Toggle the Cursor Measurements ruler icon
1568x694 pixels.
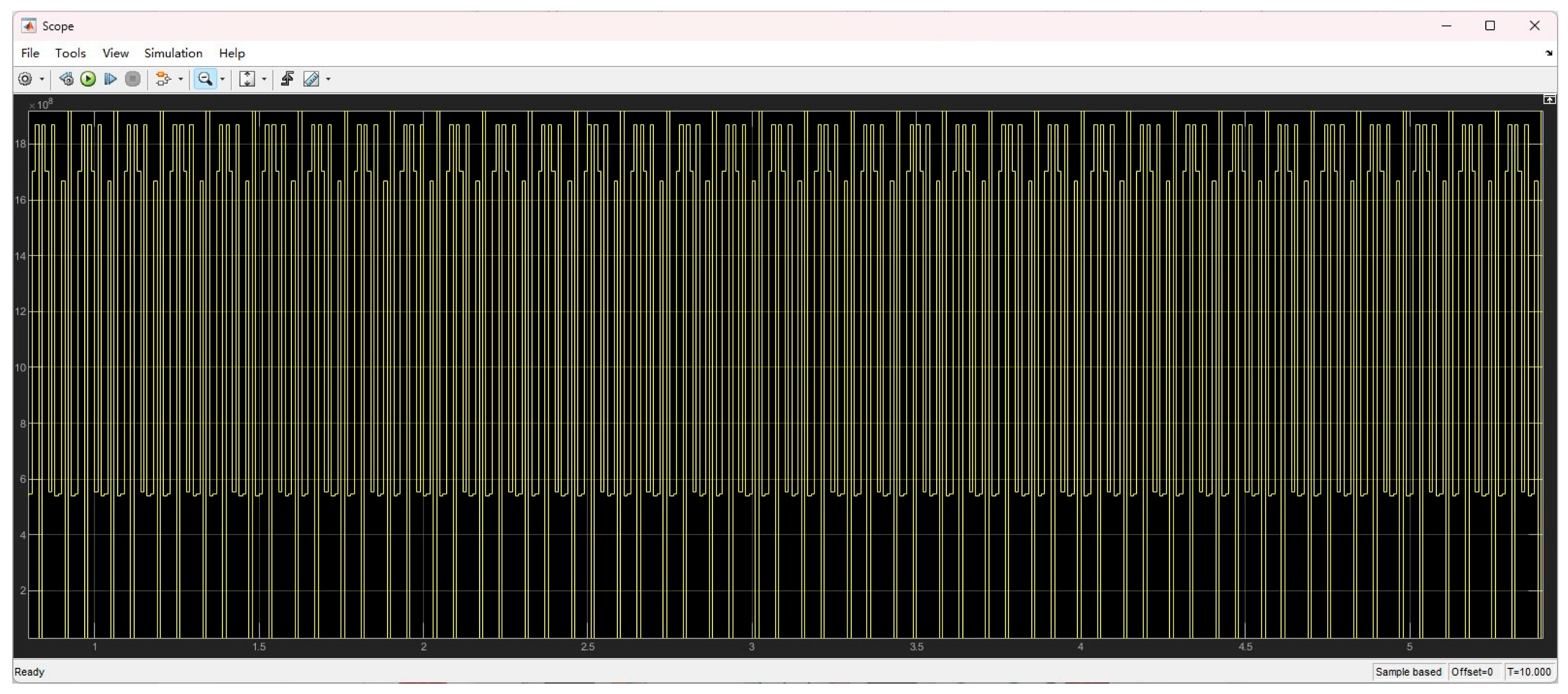click(x=311, y=79)
